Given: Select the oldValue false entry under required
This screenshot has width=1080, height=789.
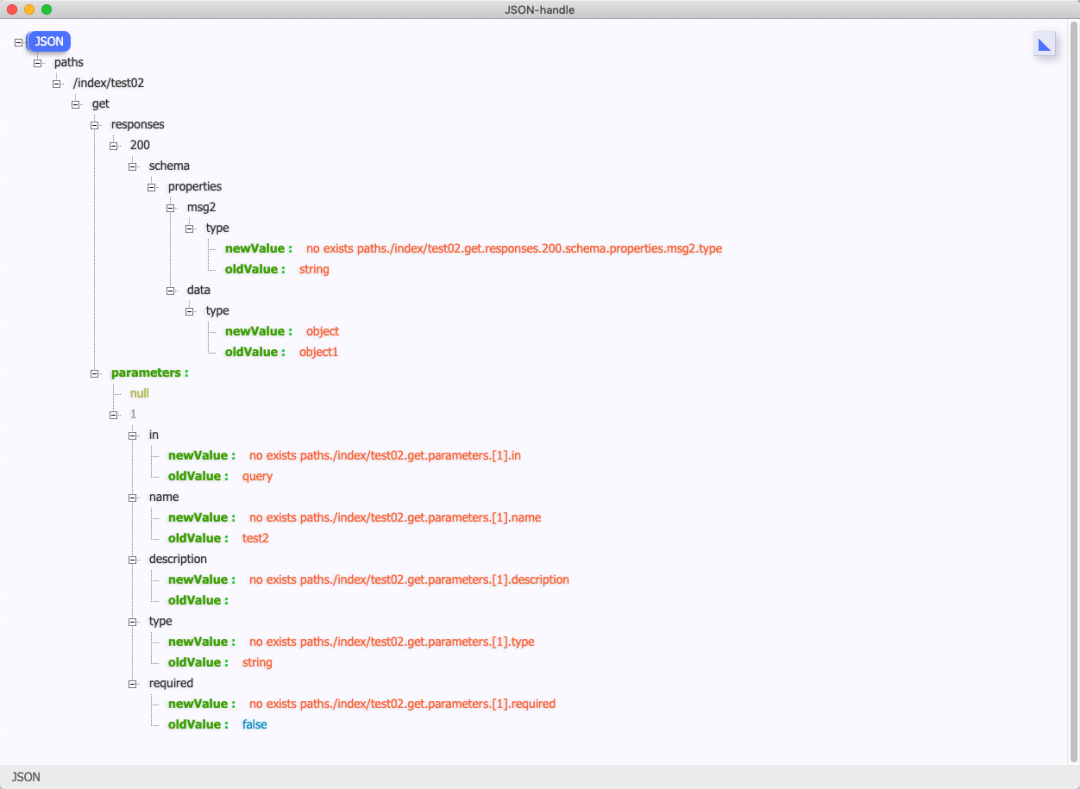Looking at the screenshot, I should pos(225,724).
